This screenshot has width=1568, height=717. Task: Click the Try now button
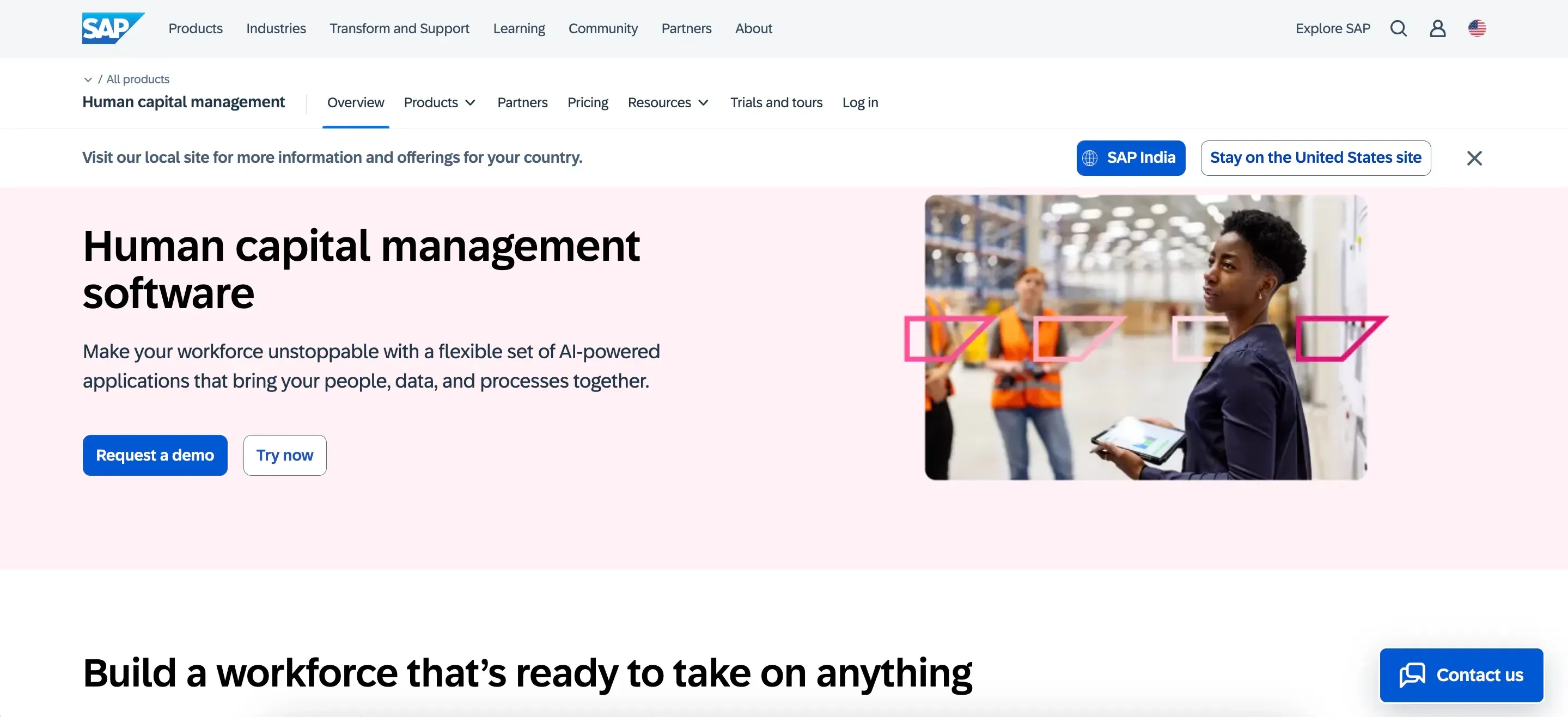click(x=284, y=455)
